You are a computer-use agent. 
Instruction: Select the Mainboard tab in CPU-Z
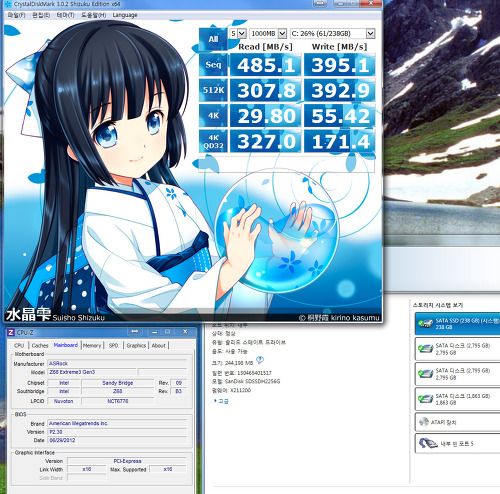(x=66, y=345)
